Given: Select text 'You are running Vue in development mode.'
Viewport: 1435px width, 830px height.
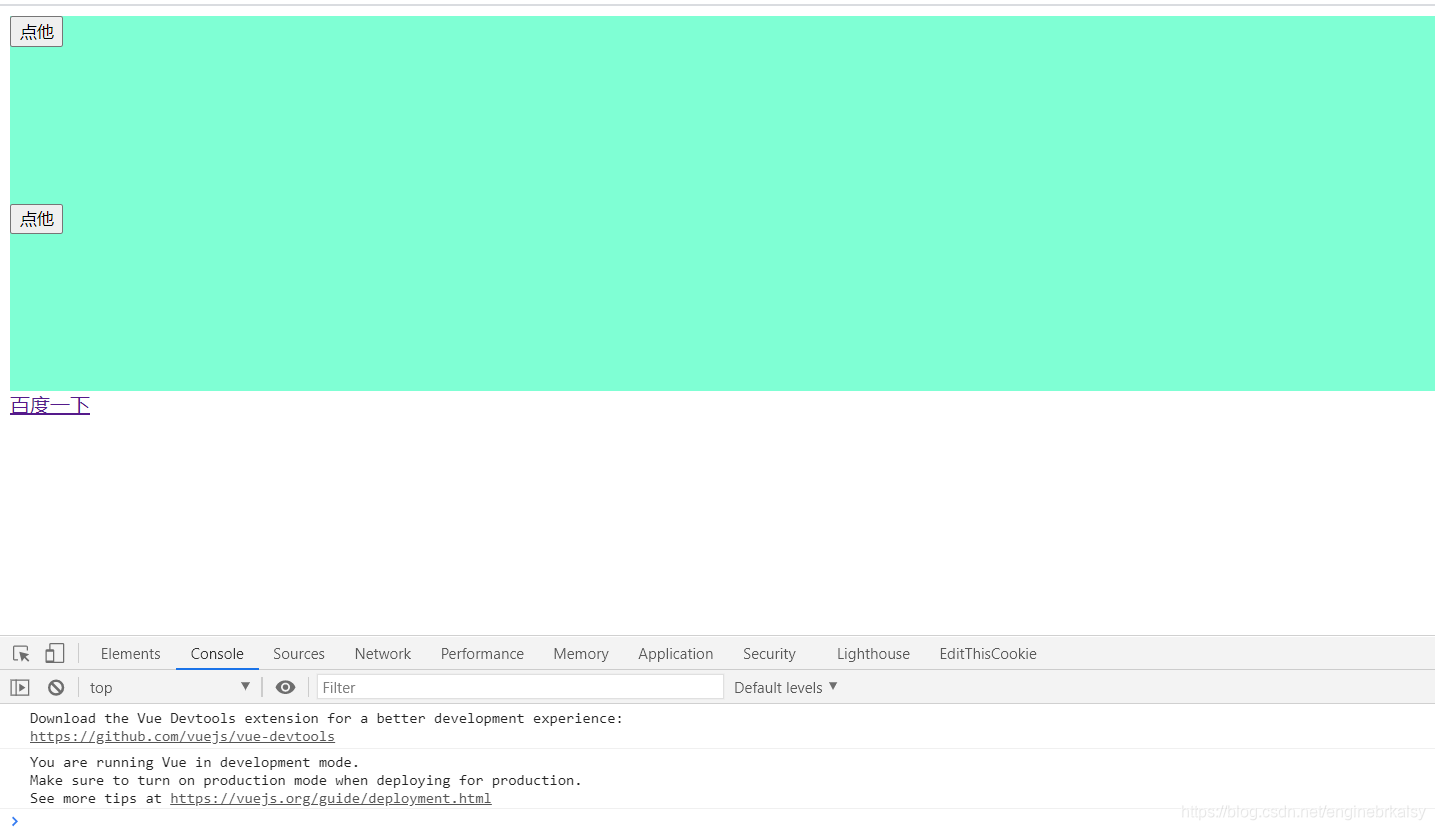Looking at the screenshot, I should [194, 763].
